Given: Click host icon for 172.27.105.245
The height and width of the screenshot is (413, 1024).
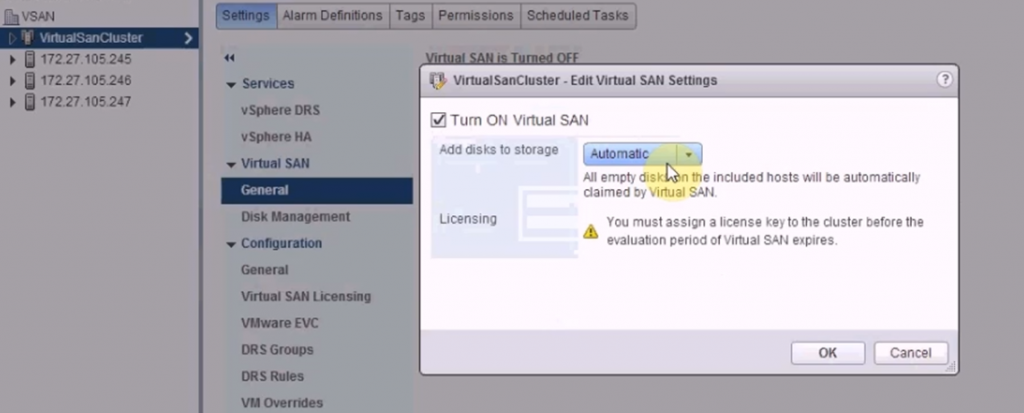Looking at the screenshot, I should [x=29, y=59].
